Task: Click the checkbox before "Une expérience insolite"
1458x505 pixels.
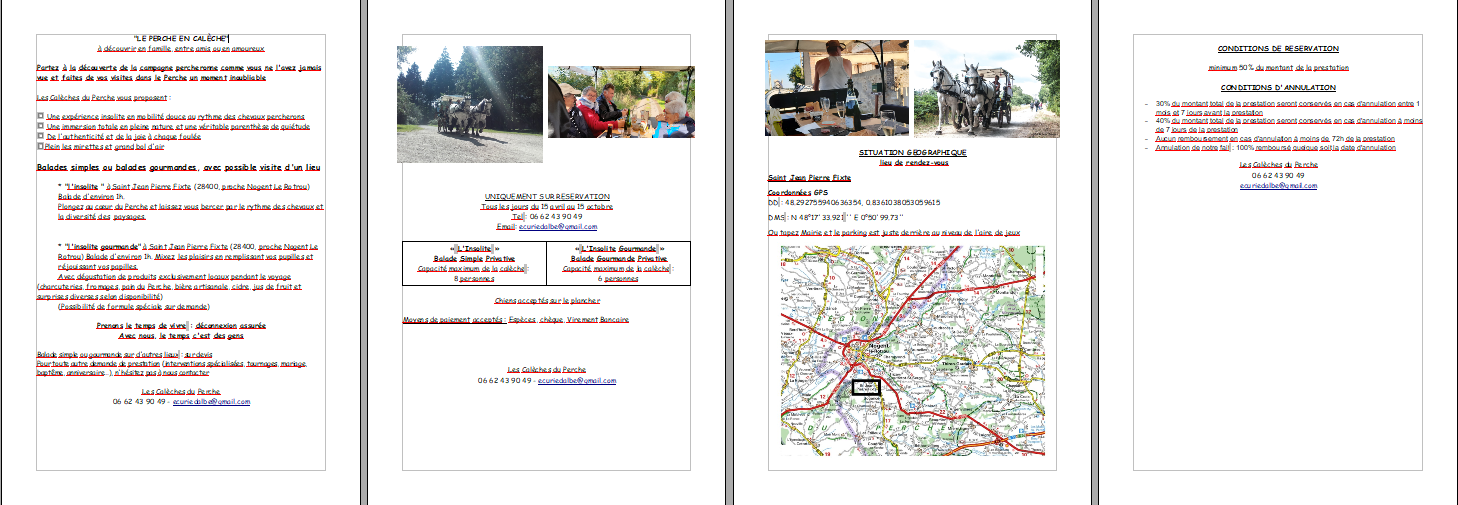Action: 39,117
